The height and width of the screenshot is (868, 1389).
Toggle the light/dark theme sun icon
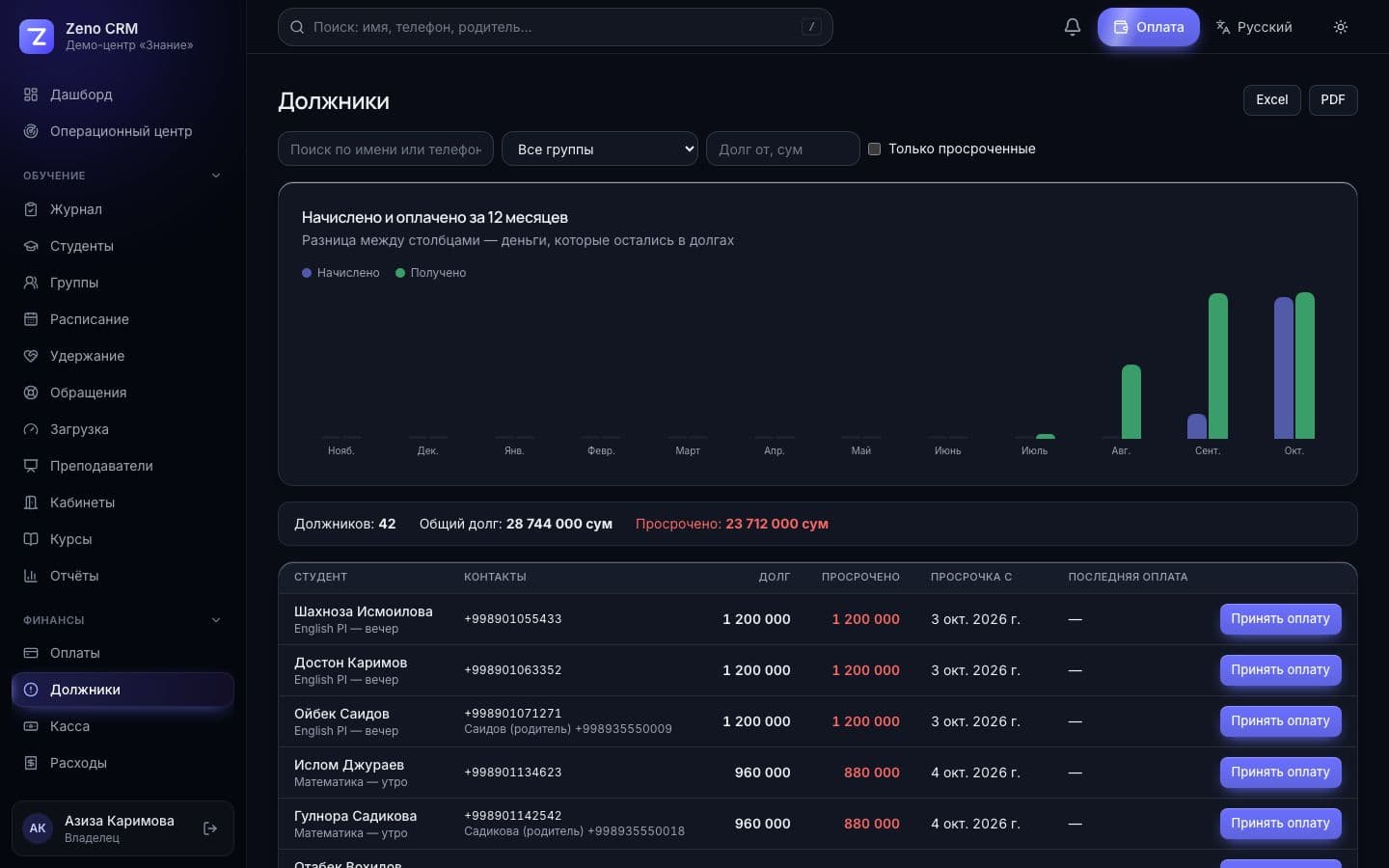coord(1340,27)
